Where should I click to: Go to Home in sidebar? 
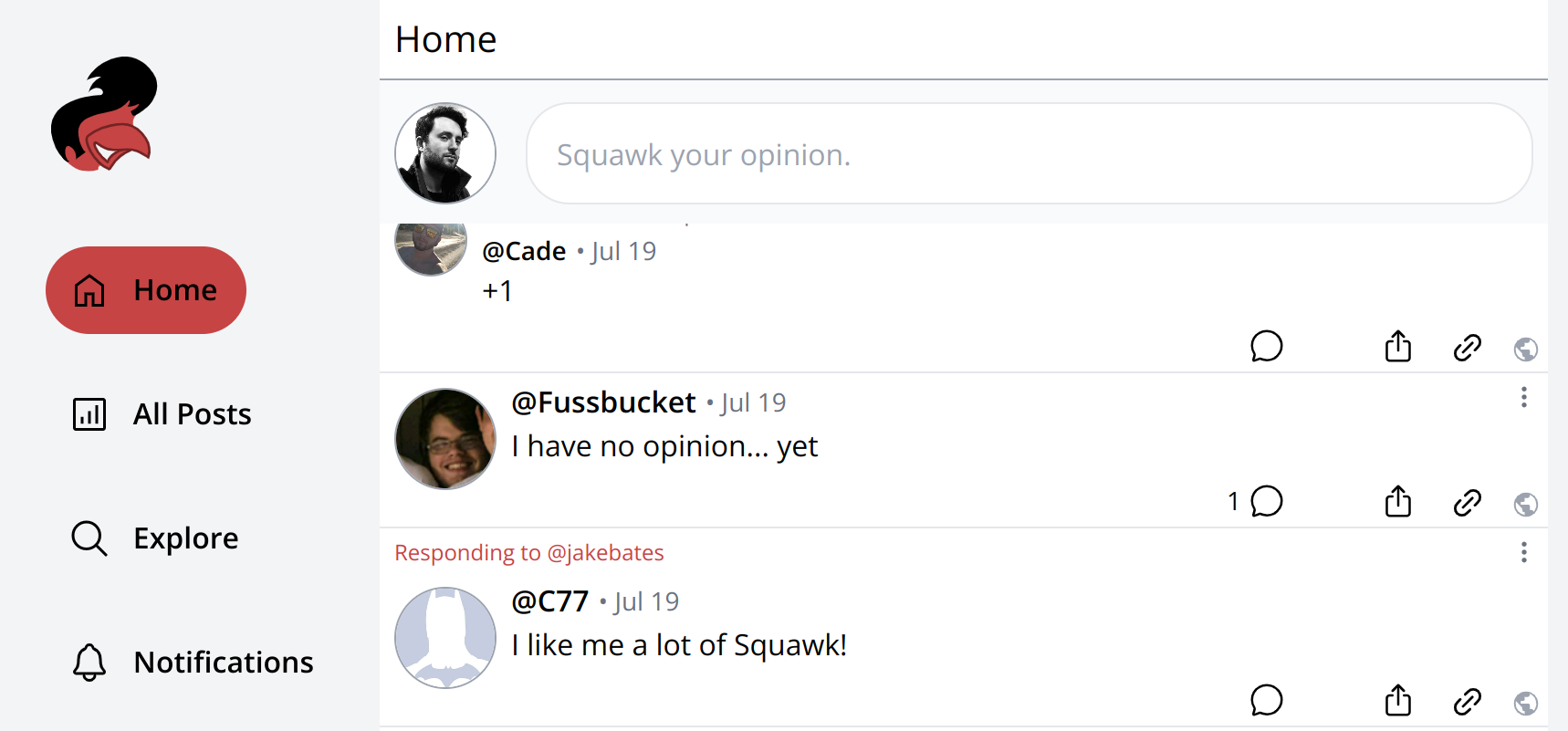tap(146, 290)
